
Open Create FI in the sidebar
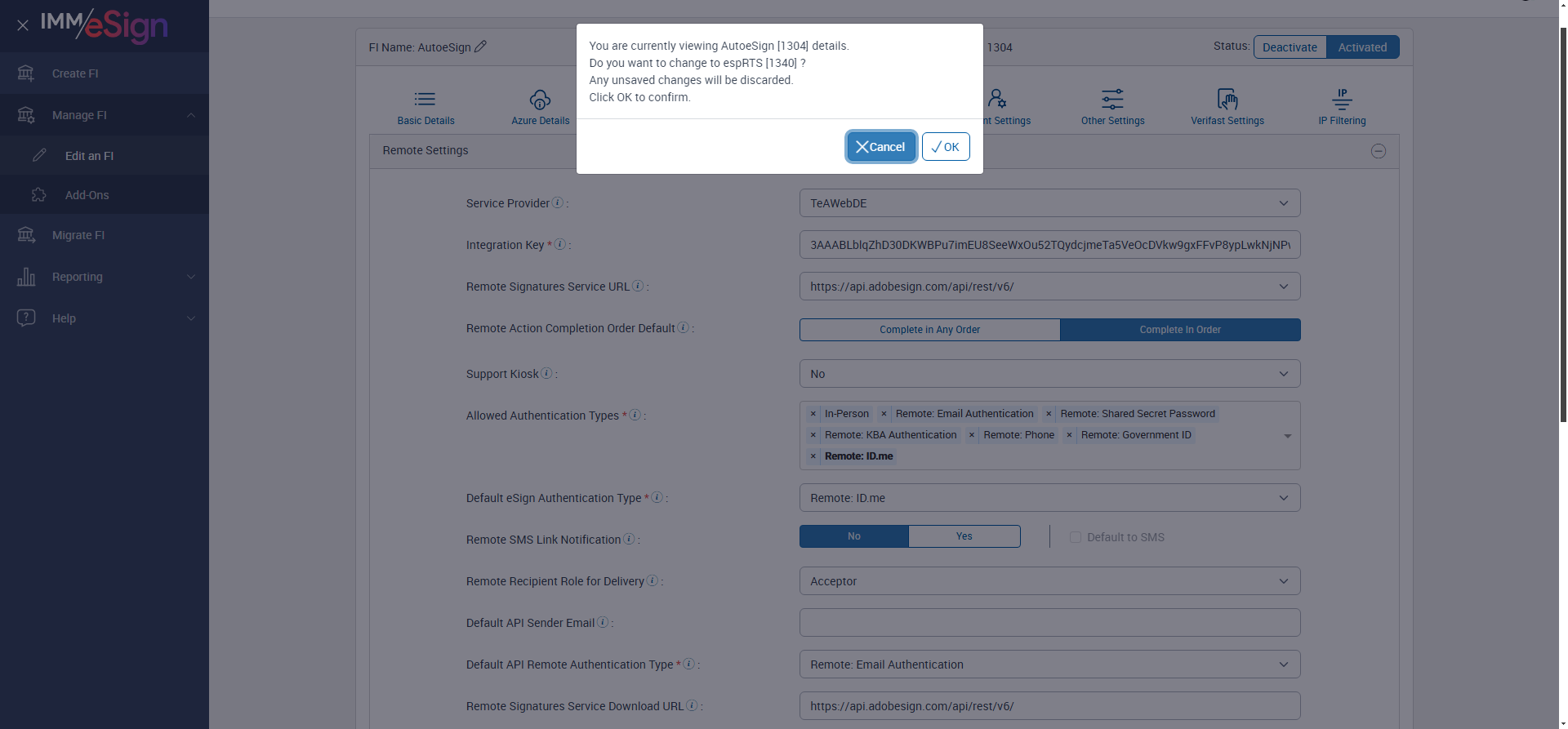(105, 73)
